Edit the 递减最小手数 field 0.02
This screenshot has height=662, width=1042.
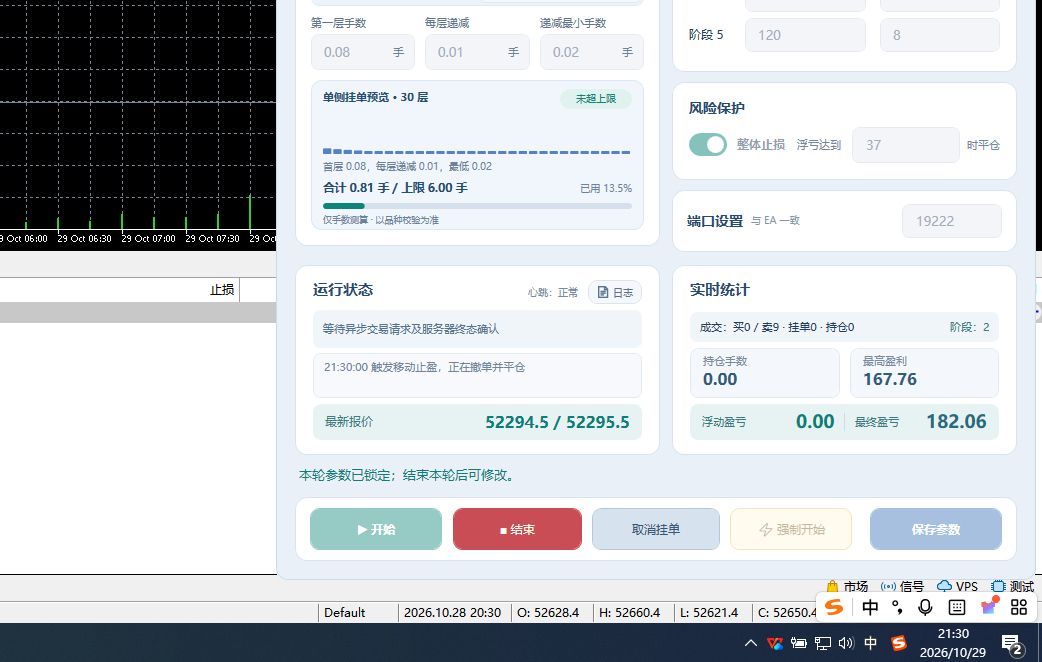click(591, 52)
